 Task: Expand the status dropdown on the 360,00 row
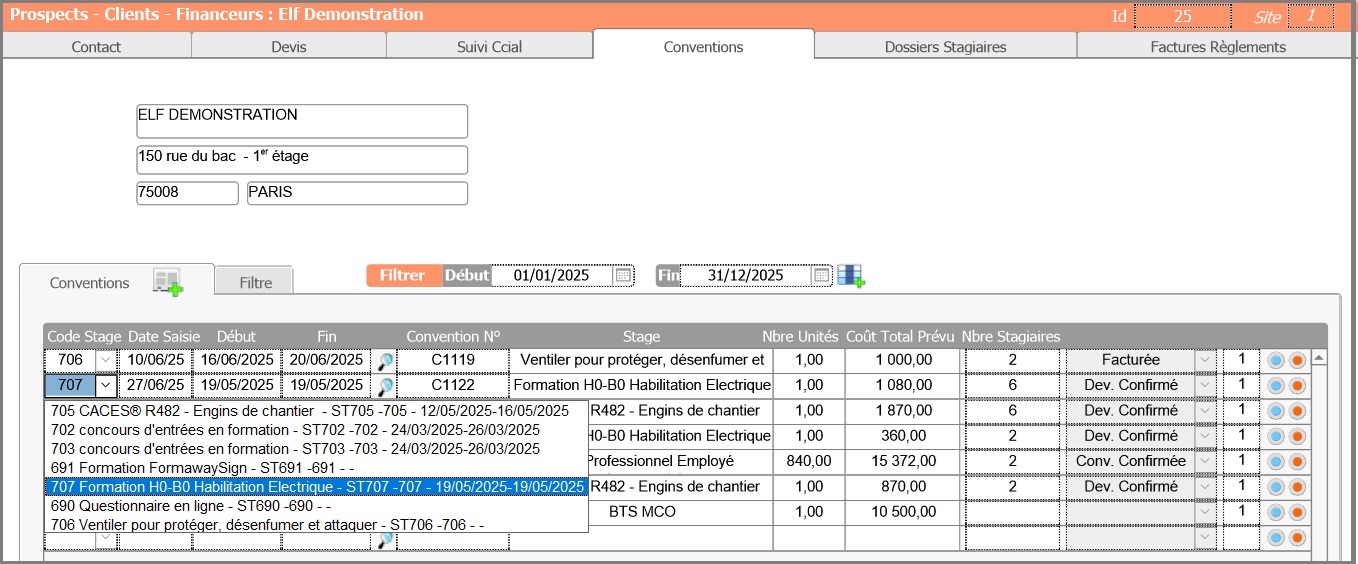(x=1205, y=436)
